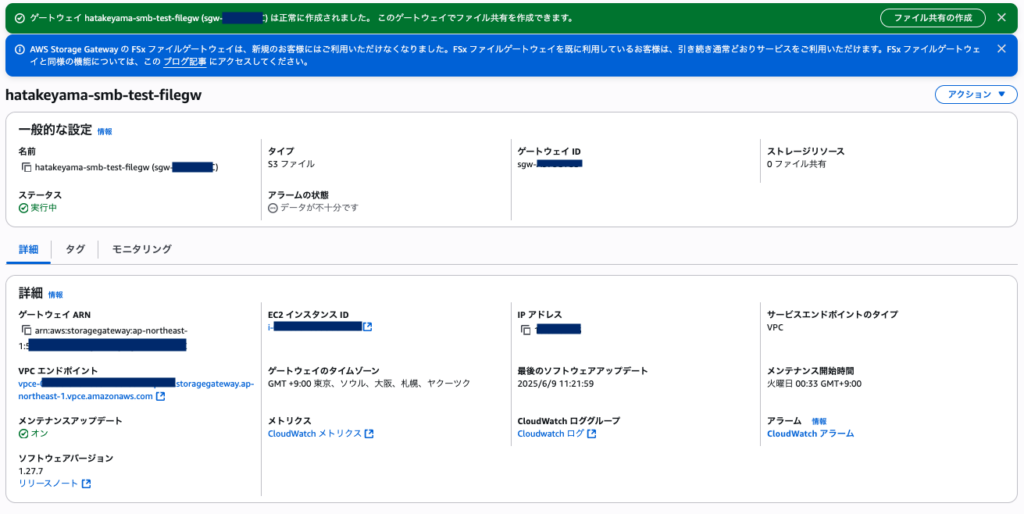Select the GMT +9:00 timezone value
The image size is (1024, 514).
tap(369, 383)
